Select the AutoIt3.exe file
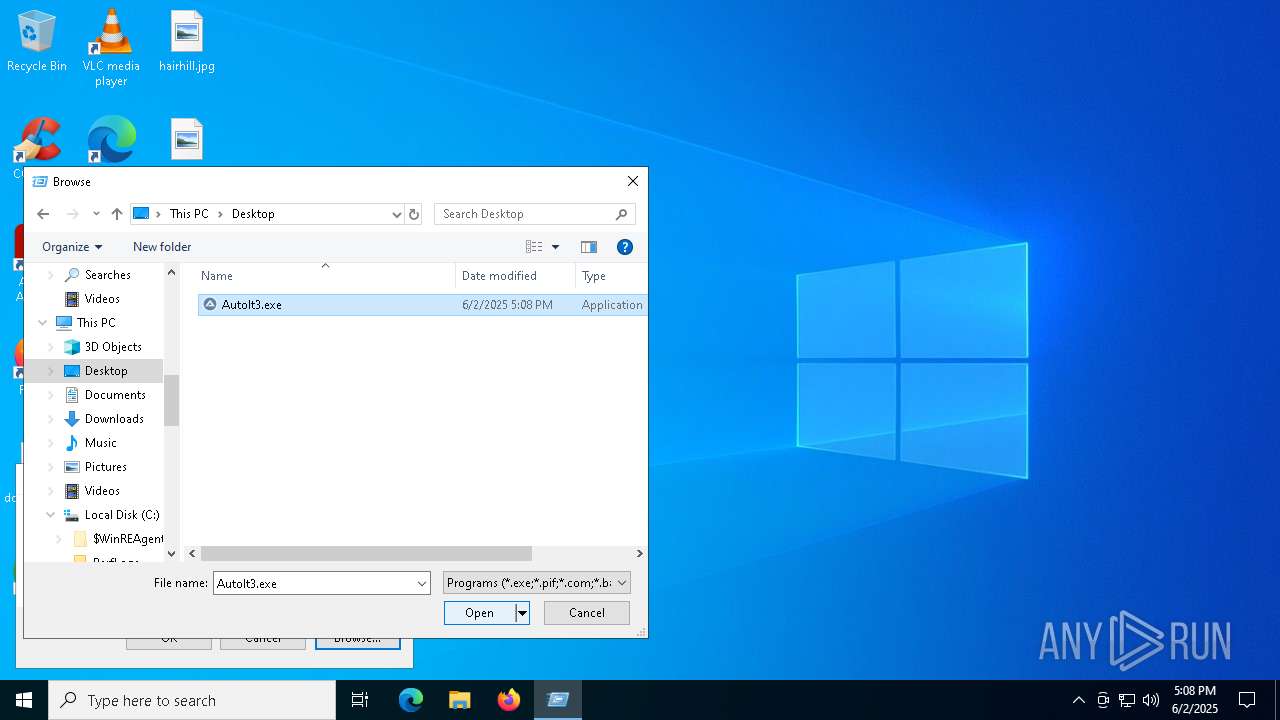 pyautogui.click(x=422, y=305)
